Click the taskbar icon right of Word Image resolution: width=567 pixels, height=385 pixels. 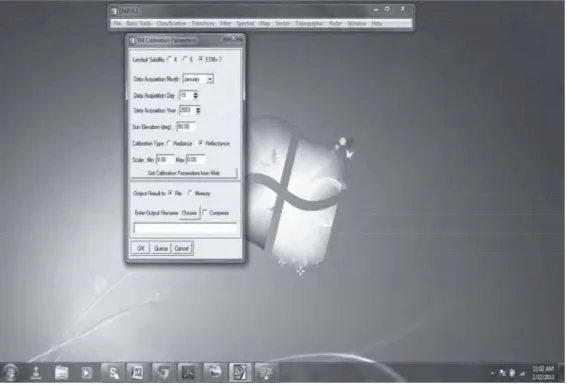163,372
